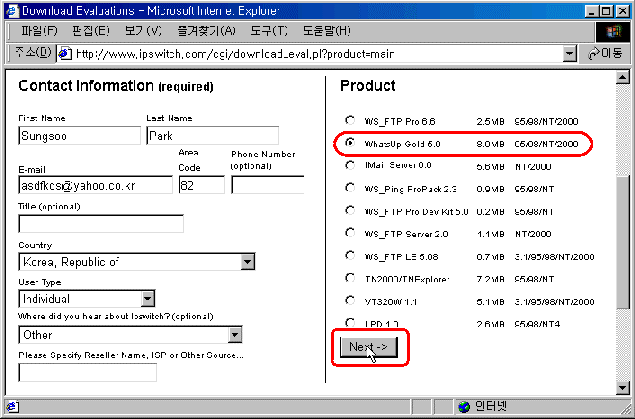This screenshot has width=635, height=419.
Task: Select WS_Ping ProPack 2.3 radio button
Action: [x=350, y=188]
